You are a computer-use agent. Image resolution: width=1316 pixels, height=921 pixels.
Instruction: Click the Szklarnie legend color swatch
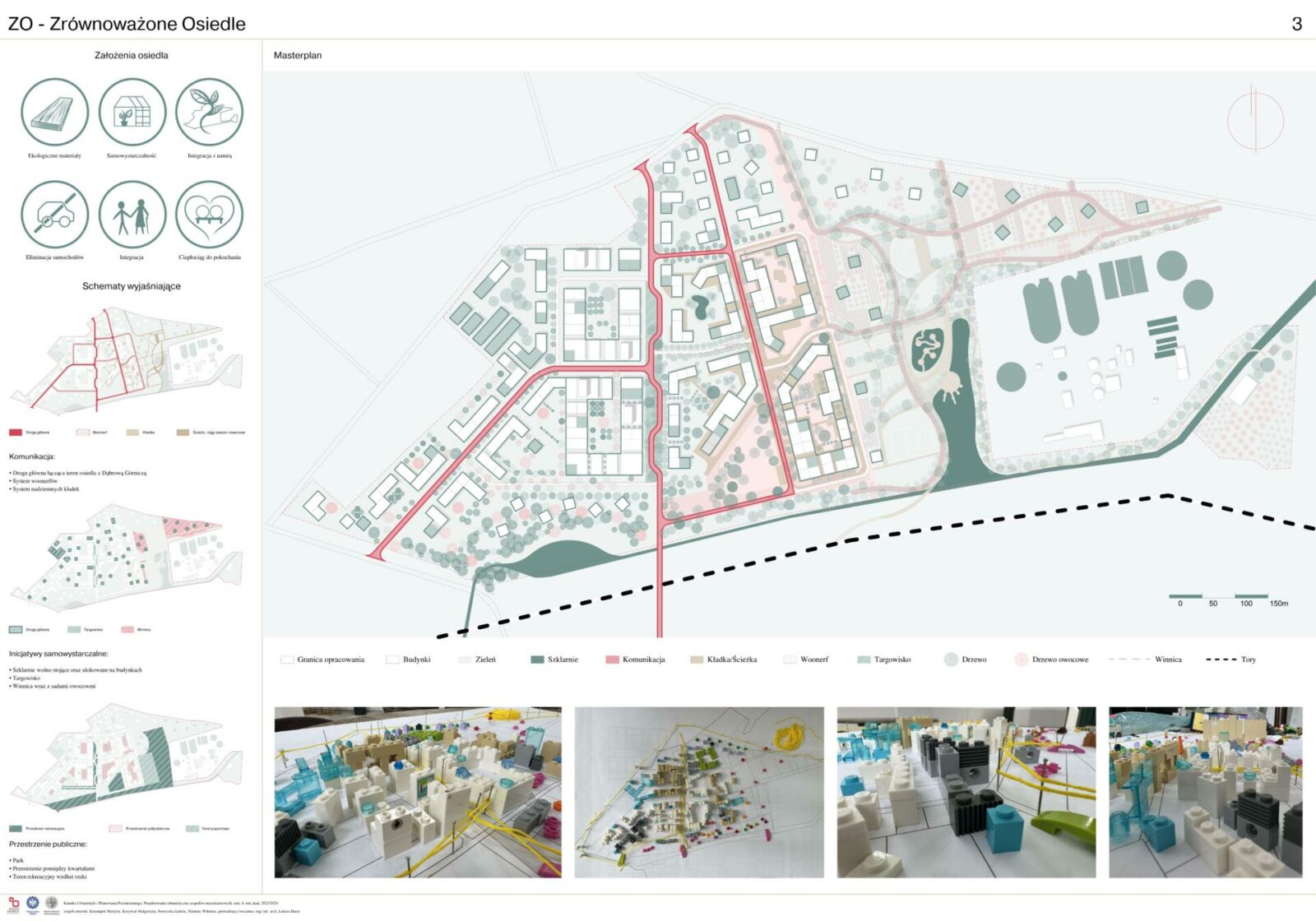[537, 660]
